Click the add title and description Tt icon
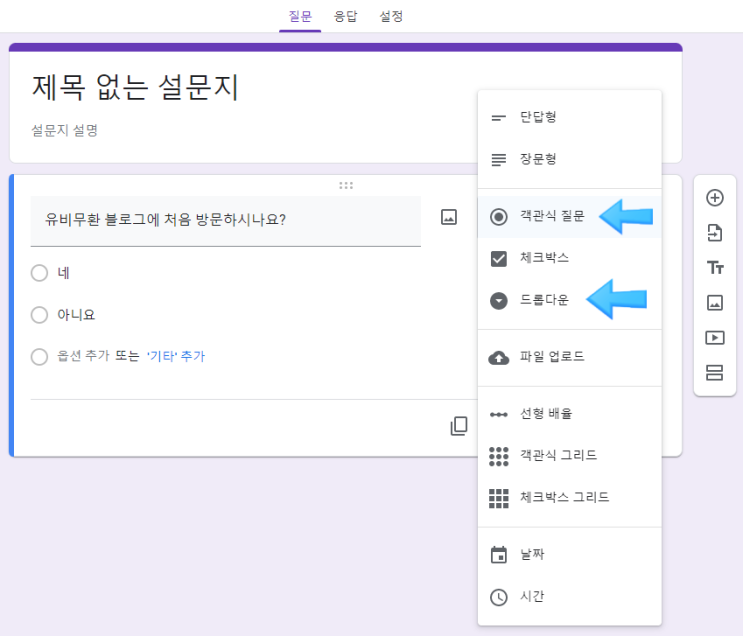This screenshot has height=636, width=743. (x=715, y=268)
